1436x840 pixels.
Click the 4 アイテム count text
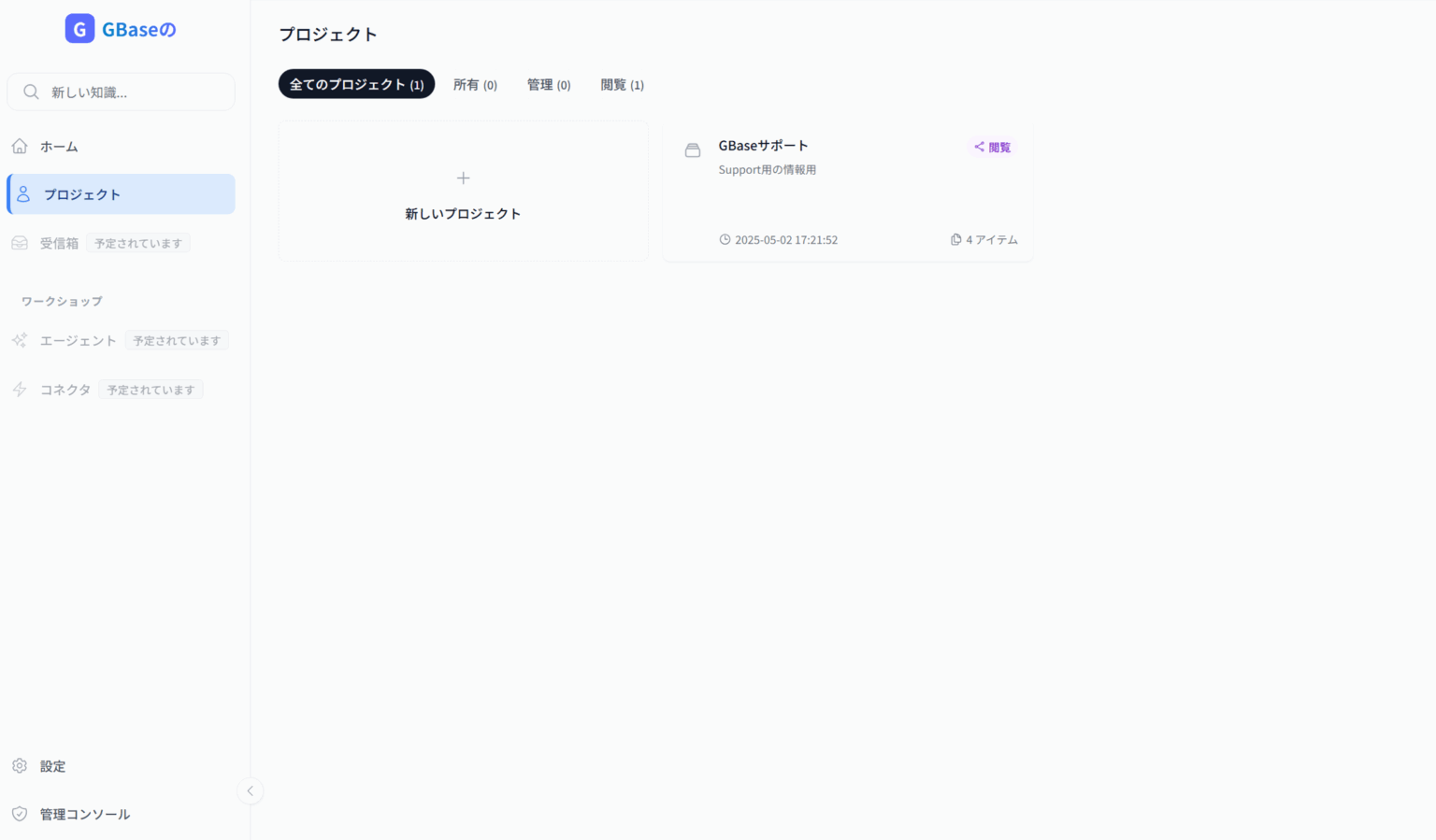[x=992, y=239]
